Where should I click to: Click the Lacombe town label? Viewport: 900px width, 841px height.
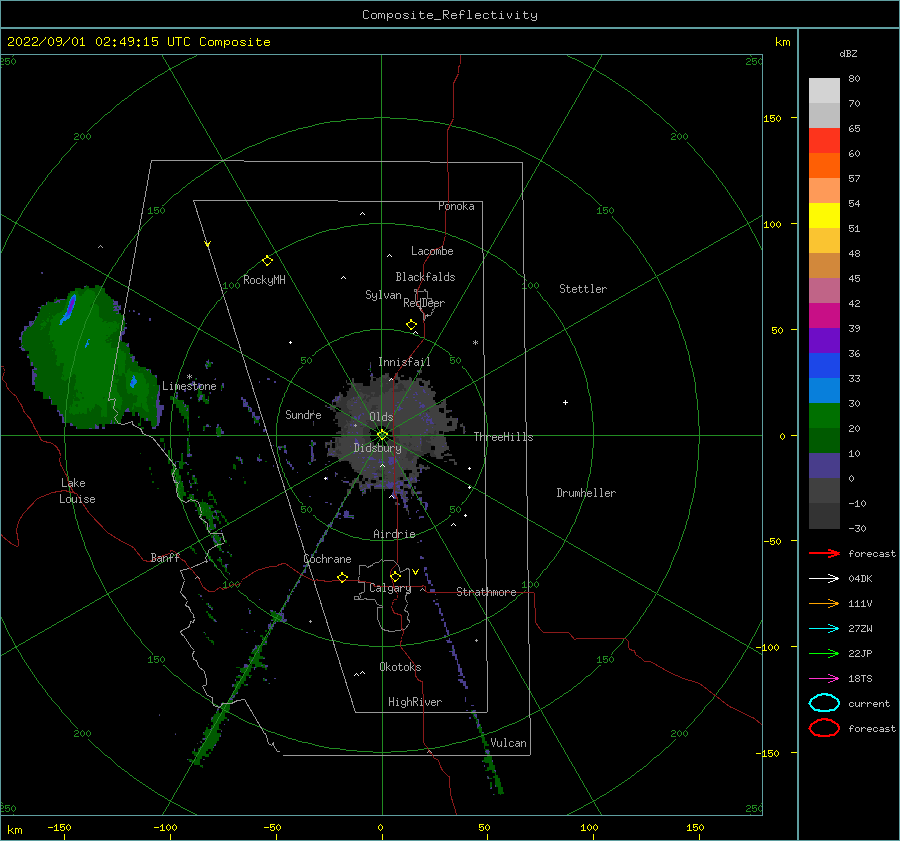pos(432,251)
